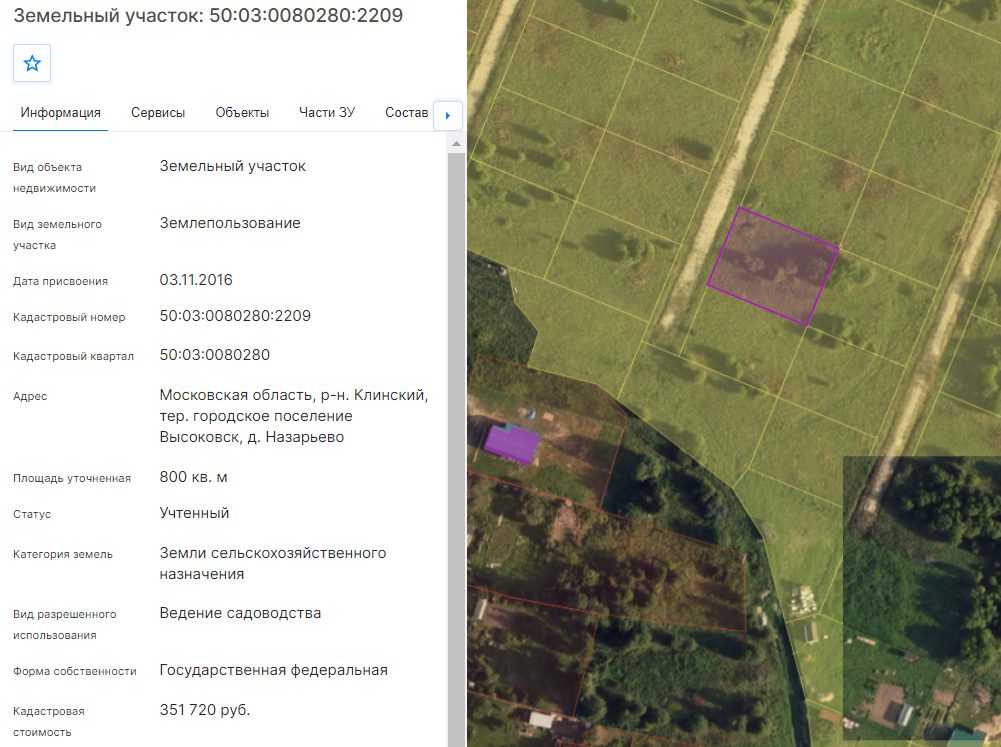Click the Вид объекта недвижимости label

coord(54,178)
